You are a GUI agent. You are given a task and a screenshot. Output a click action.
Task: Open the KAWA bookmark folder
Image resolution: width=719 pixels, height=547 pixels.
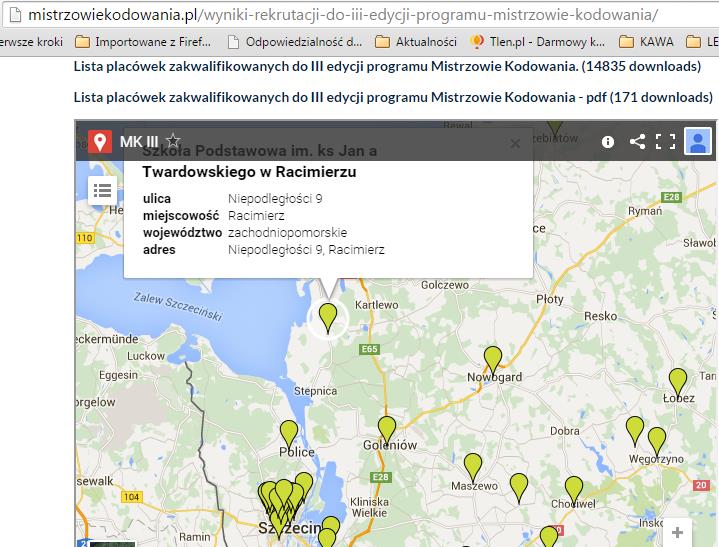(x=646, y=42)
